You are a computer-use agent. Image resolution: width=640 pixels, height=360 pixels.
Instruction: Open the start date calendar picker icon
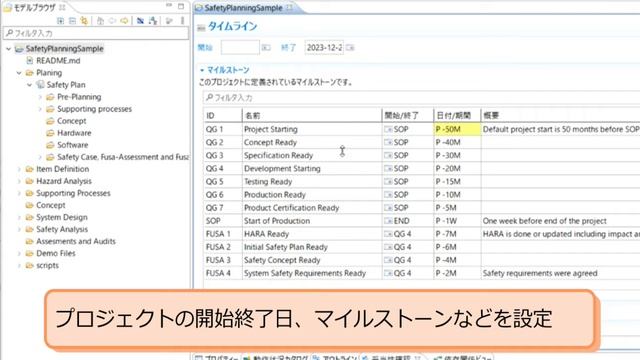point(266,48)
